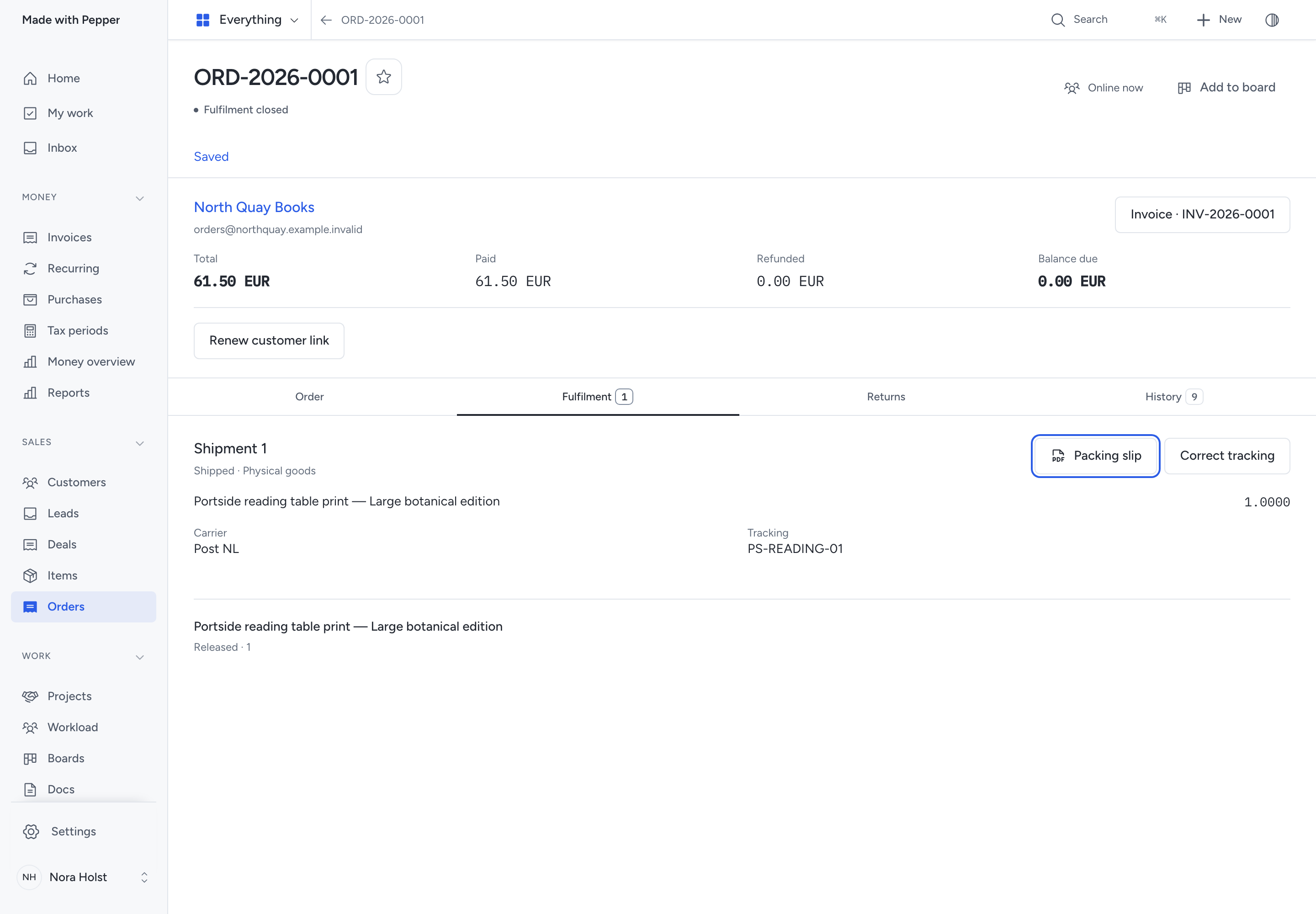1316x914 pixels.
Task: Click the back arrow next to ORD-2026-0001
Action: tap(326, 20)
